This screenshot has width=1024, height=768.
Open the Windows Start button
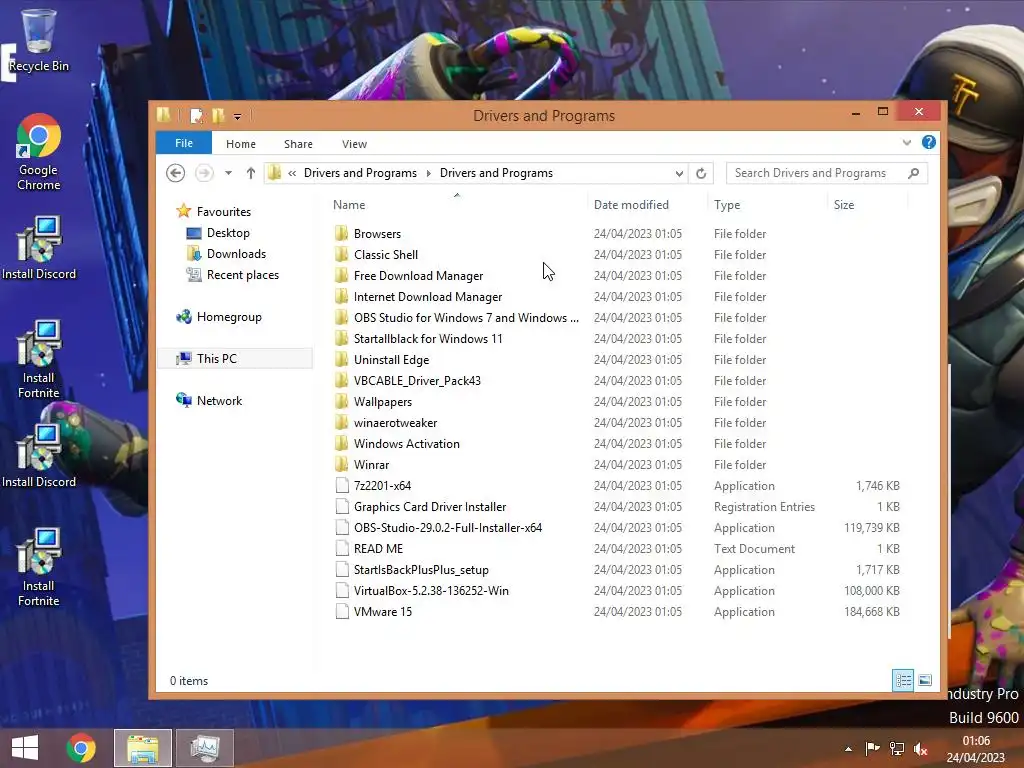coord(25,748)
